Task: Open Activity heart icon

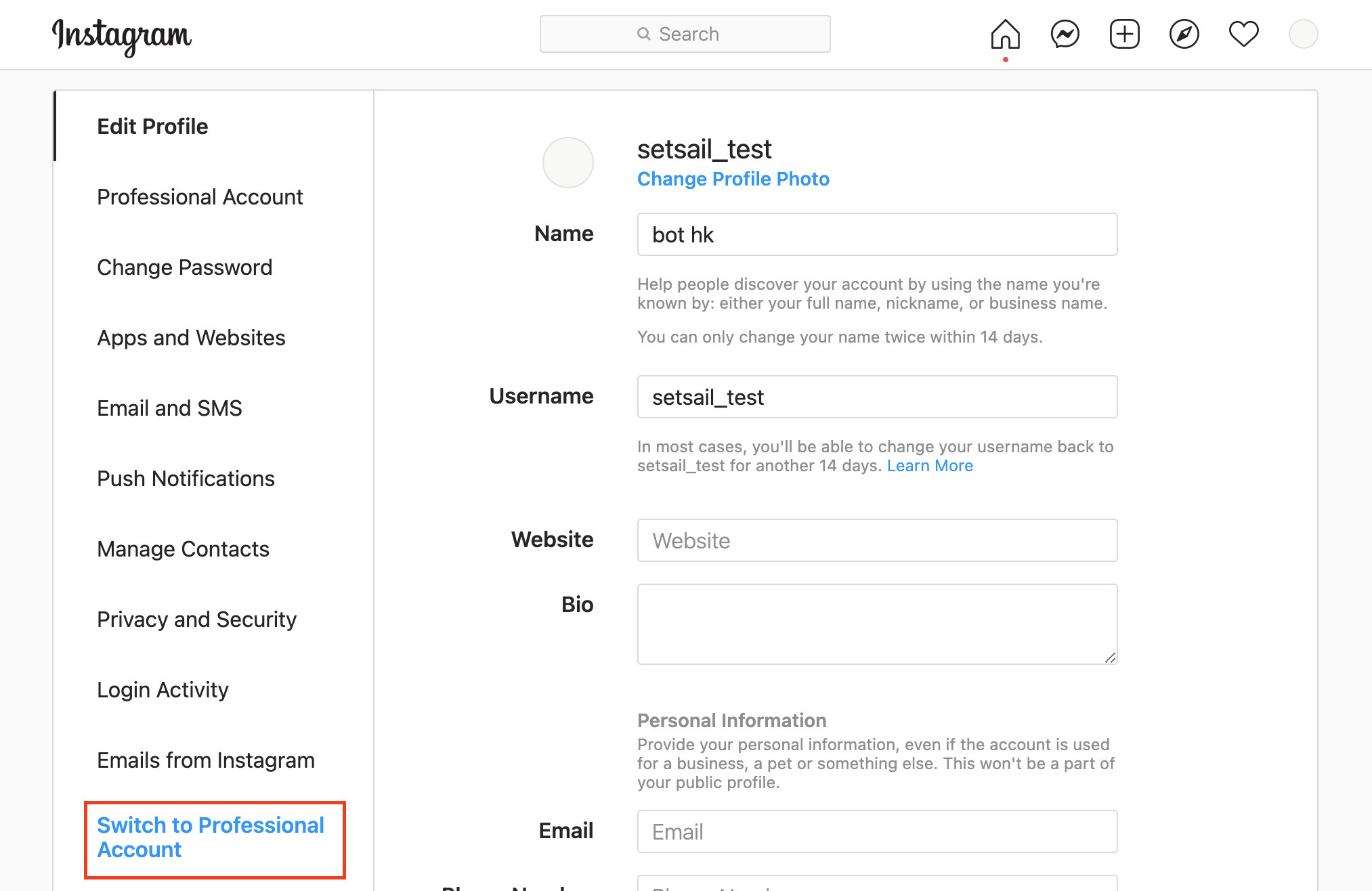Action: point(1243,35)
